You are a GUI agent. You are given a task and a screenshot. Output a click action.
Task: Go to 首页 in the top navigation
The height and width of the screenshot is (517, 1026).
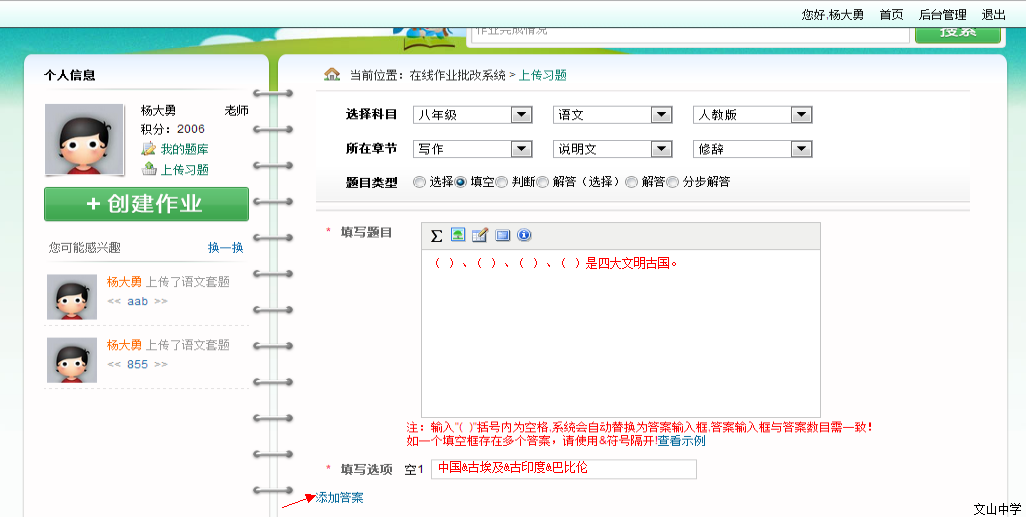pos(891,15)
